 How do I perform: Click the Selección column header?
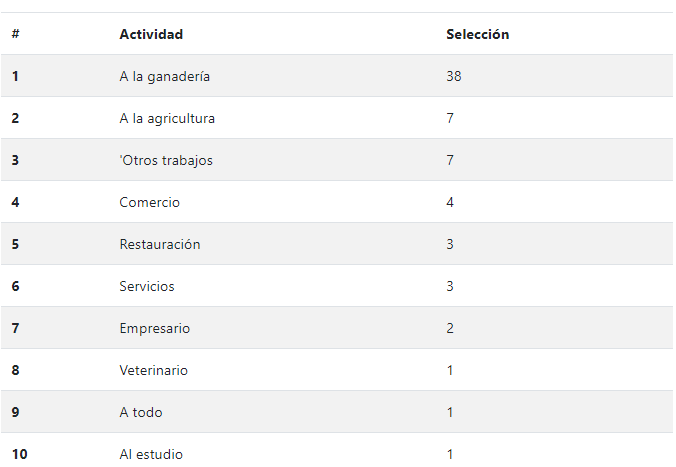pos(477,34)
